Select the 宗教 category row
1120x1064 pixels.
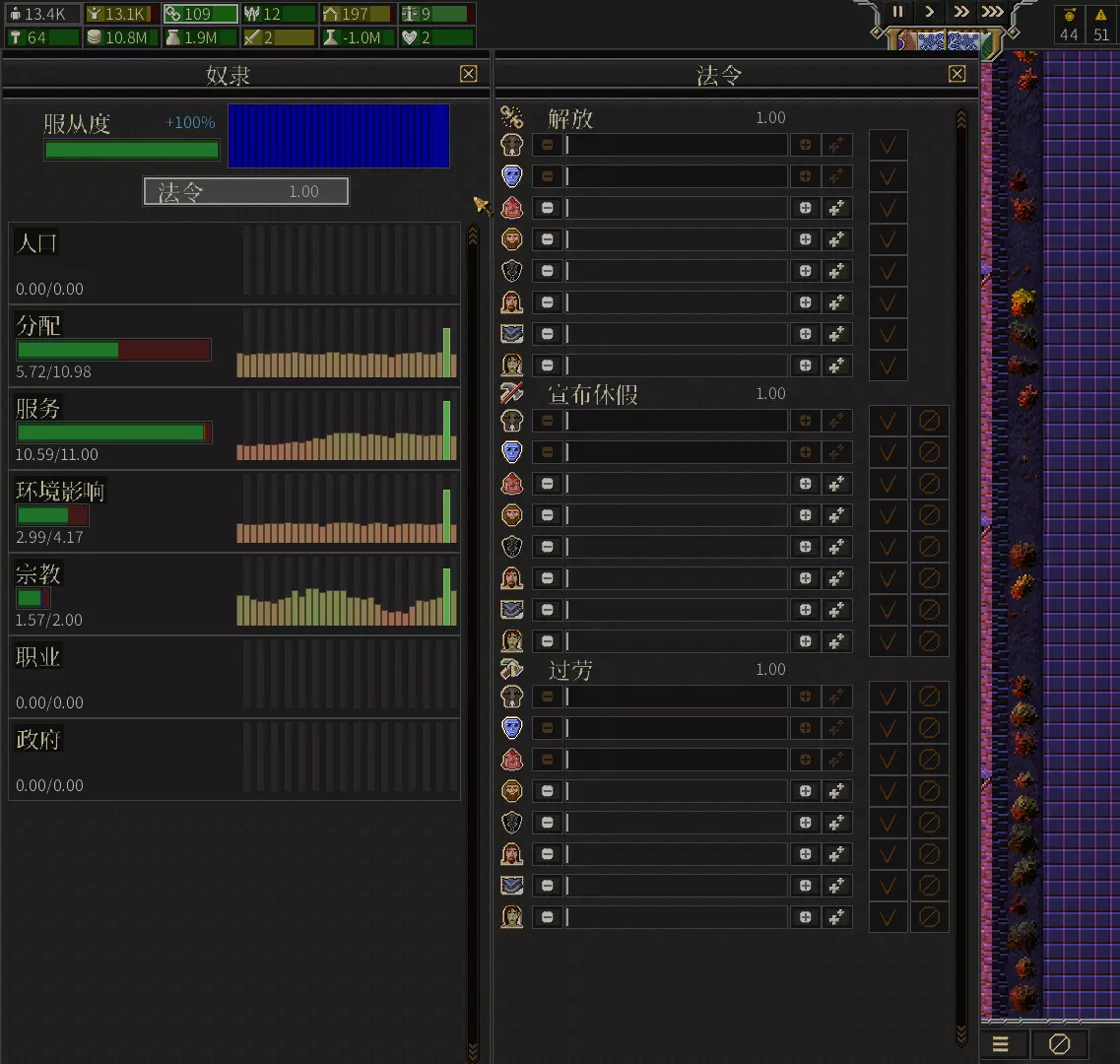click(x=234, y=594)
